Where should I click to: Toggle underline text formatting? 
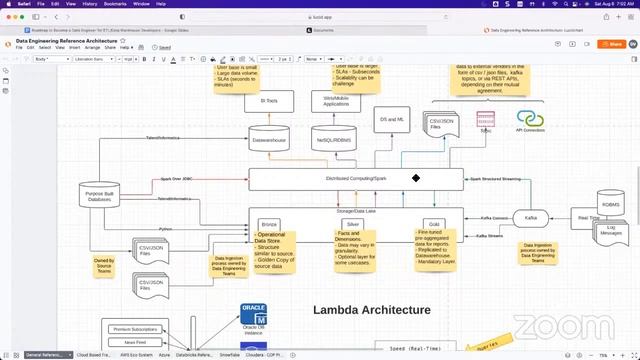[164, 59]
